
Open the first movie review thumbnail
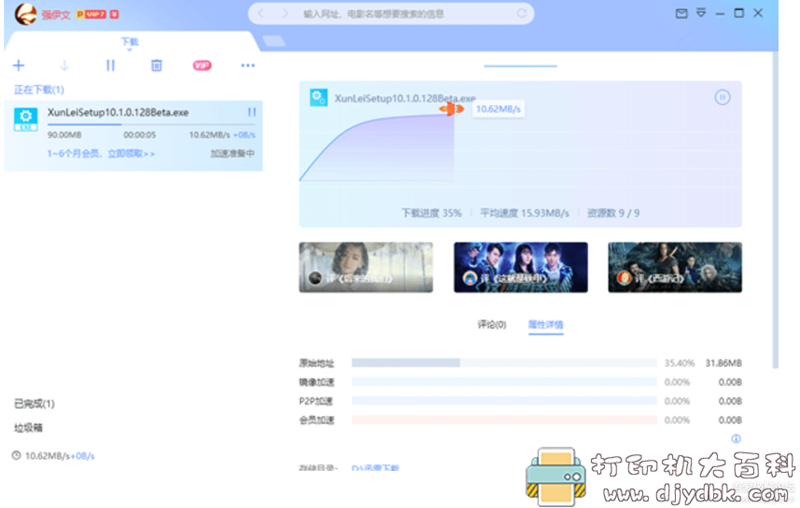coord(366,267)
